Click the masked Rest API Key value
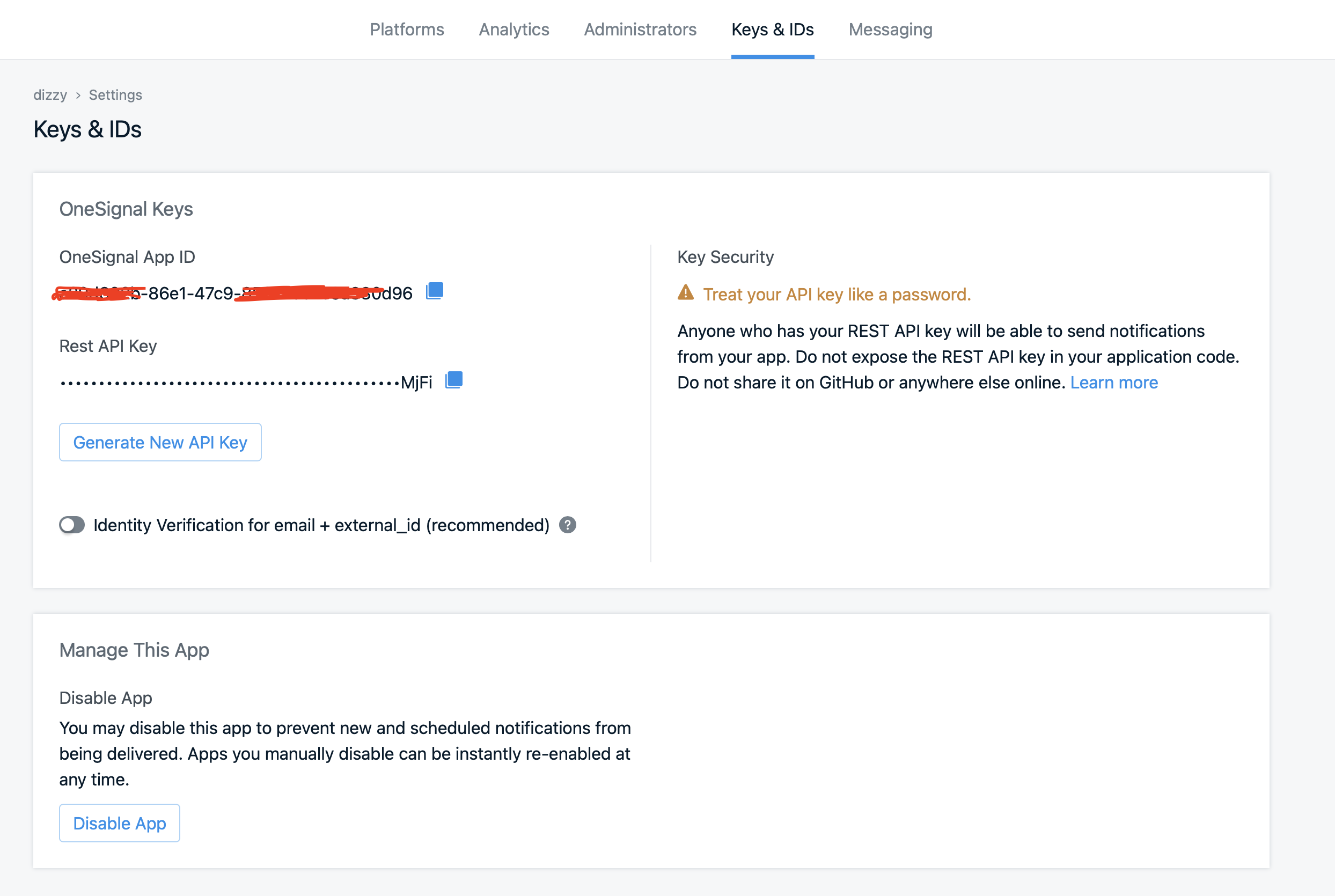The image size is (1335, 896). pos(246,383)
